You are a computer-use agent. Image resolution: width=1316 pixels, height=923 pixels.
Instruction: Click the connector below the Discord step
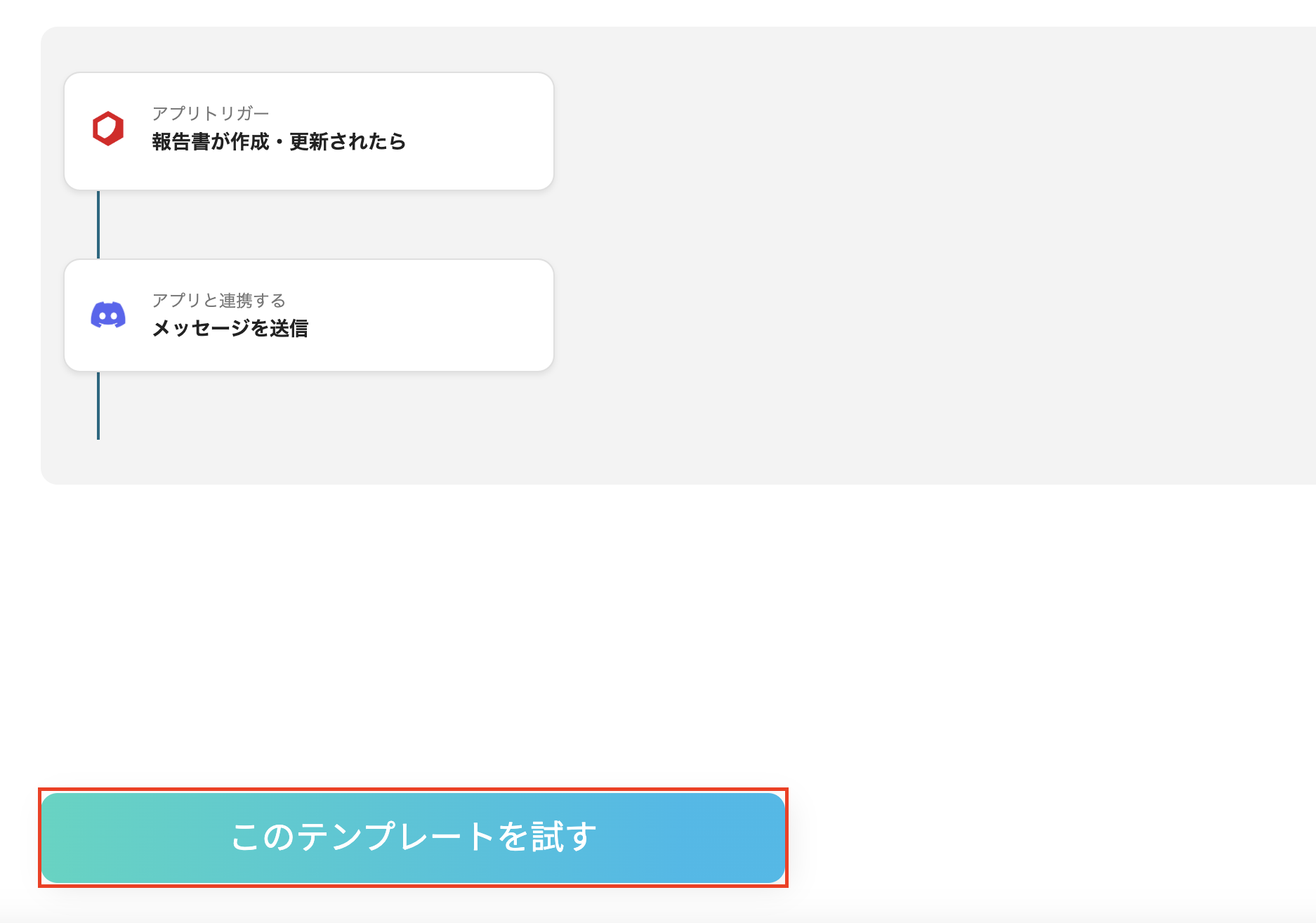pos(98,404)
